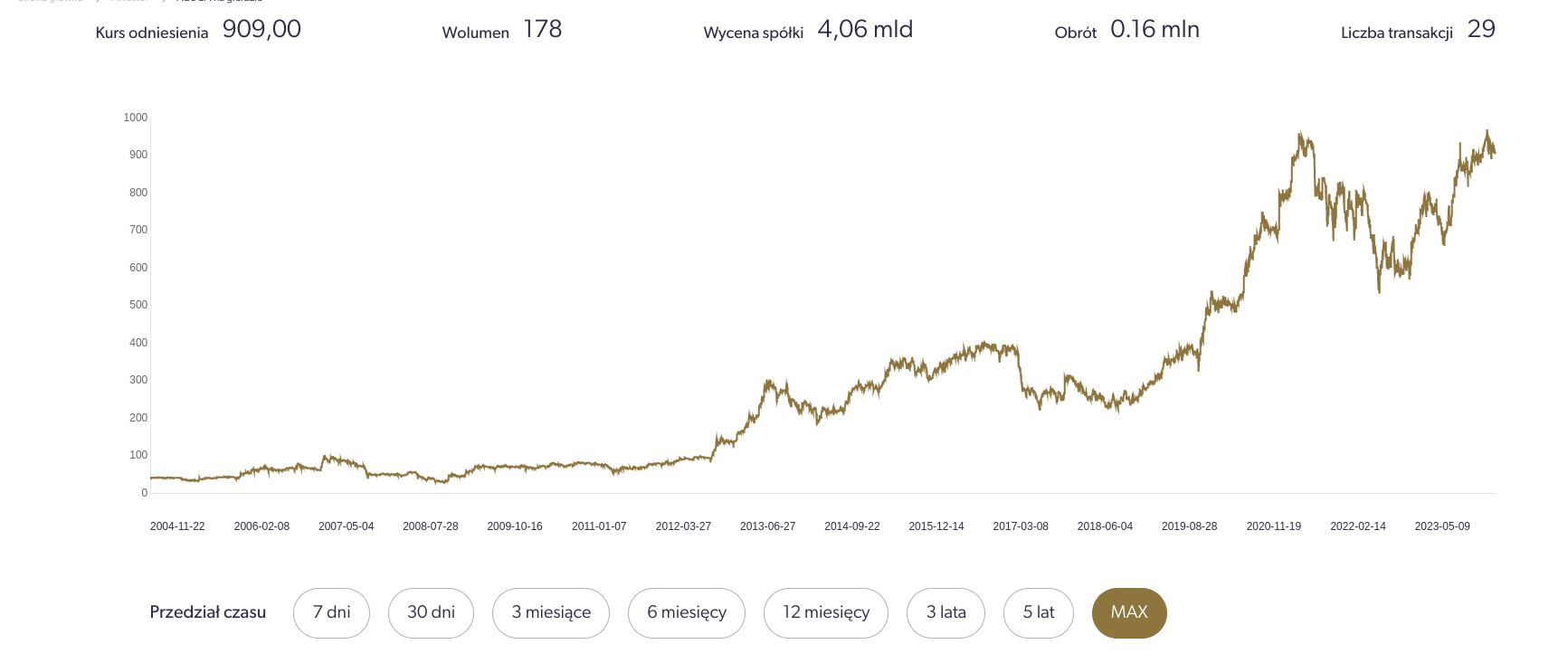Select the 7 dni time range
Image resolution: width=1568 pixels, height=663 pixels.
331,612
